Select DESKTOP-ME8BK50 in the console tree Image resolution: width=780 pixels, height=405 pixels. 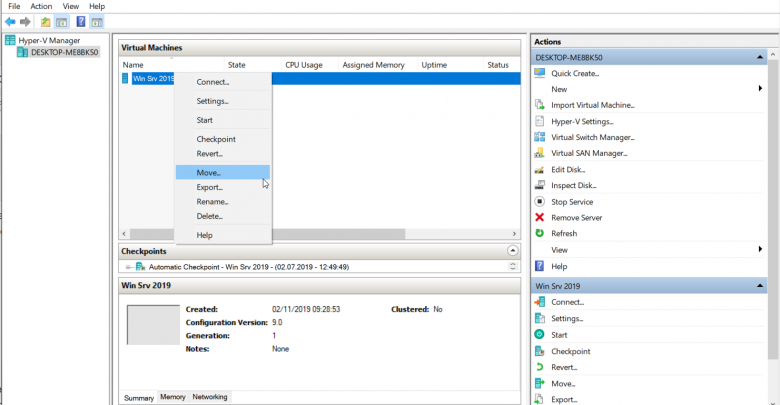coord(64,52)
